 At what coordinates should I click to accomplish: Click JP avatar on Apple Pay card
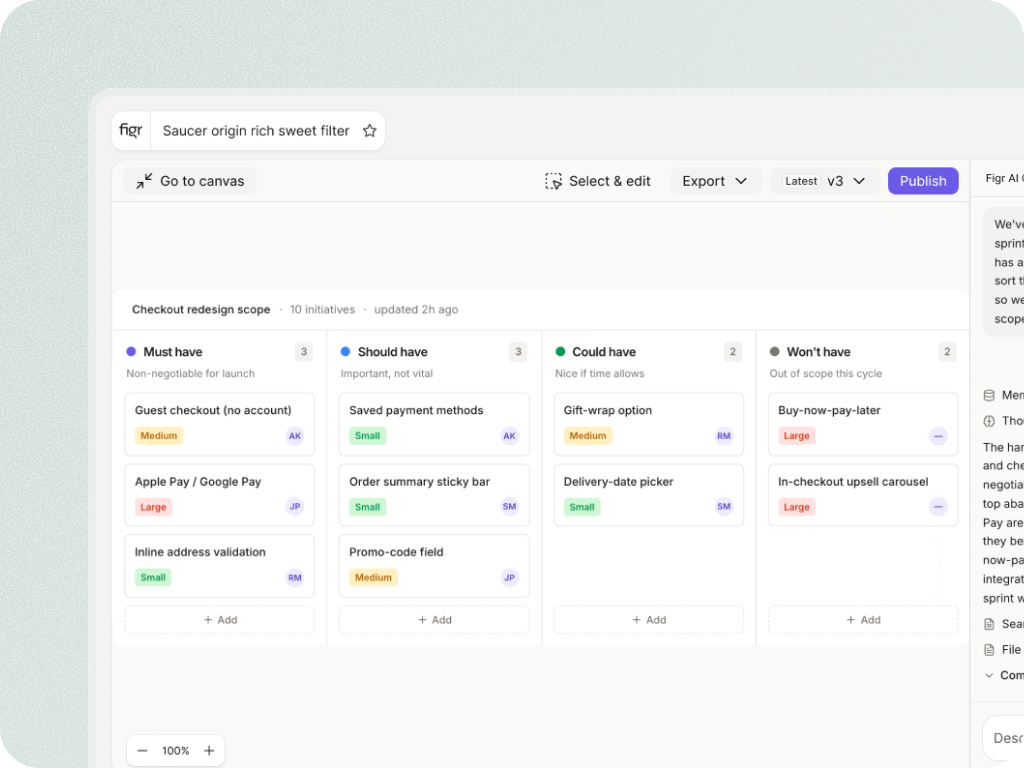(295, 506)
